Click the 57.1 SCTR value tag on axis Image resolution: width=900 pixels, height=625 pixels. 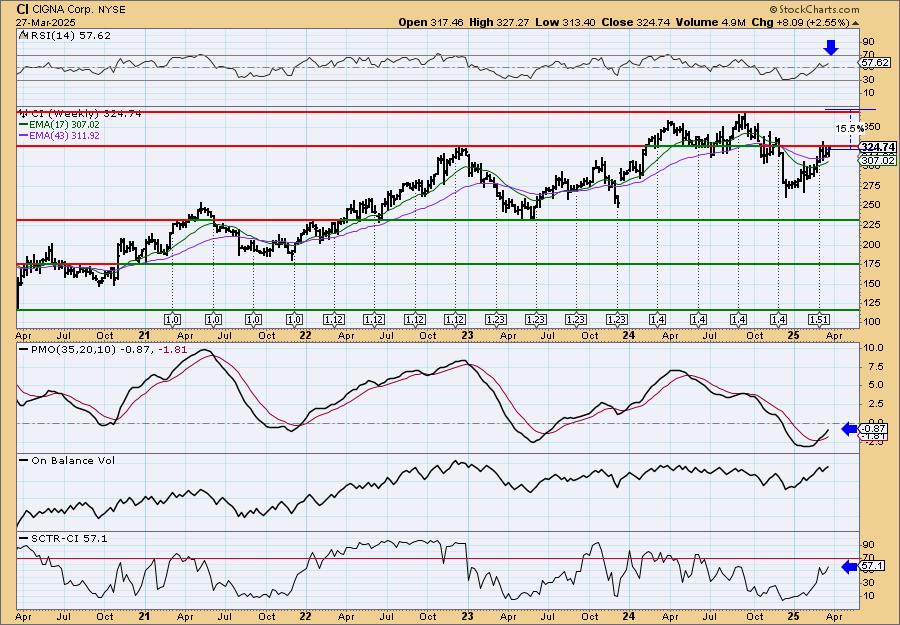tap(872, 566)
